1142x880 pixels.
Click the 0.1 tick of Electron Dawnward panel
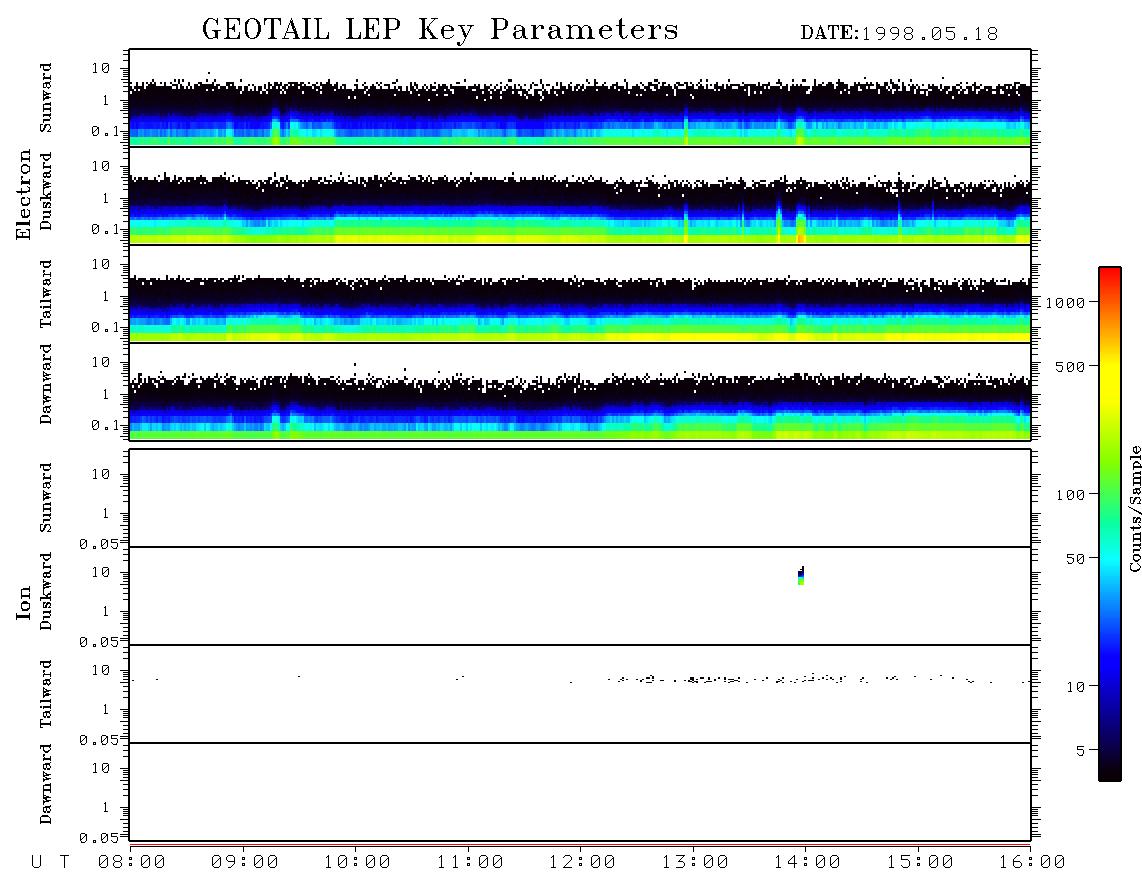pyautogui.click(x=105, y=425)
